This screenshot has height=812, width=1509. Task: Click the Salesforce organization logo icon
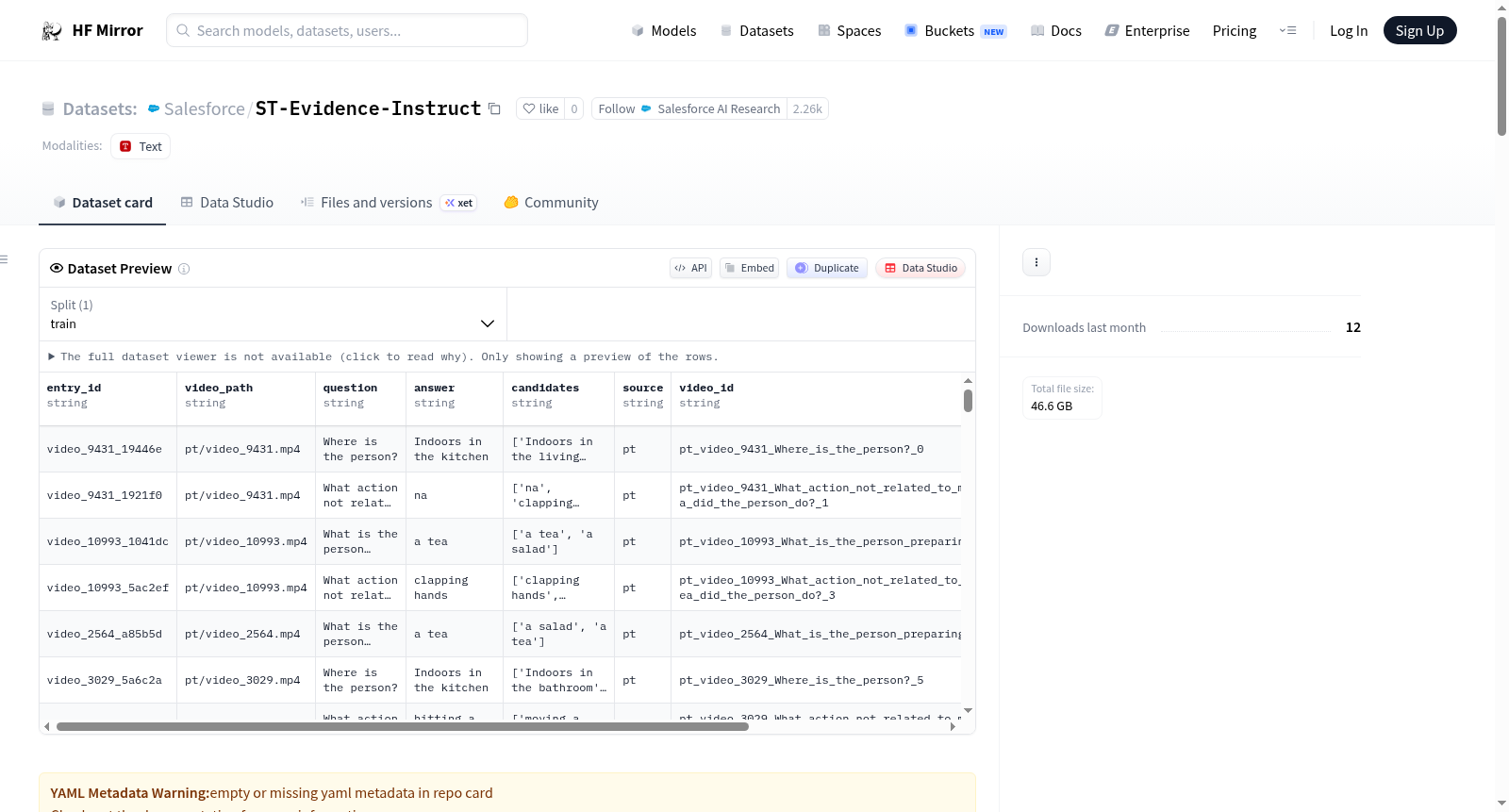(154, 108)
